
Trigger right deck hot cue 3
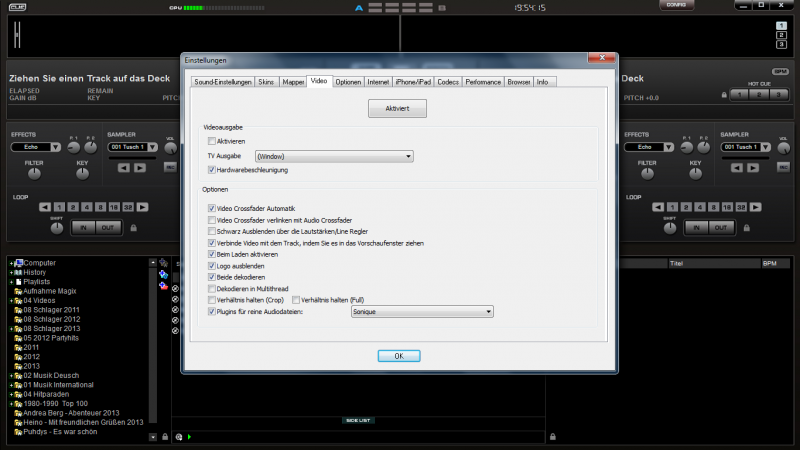(x=779, y=95)
